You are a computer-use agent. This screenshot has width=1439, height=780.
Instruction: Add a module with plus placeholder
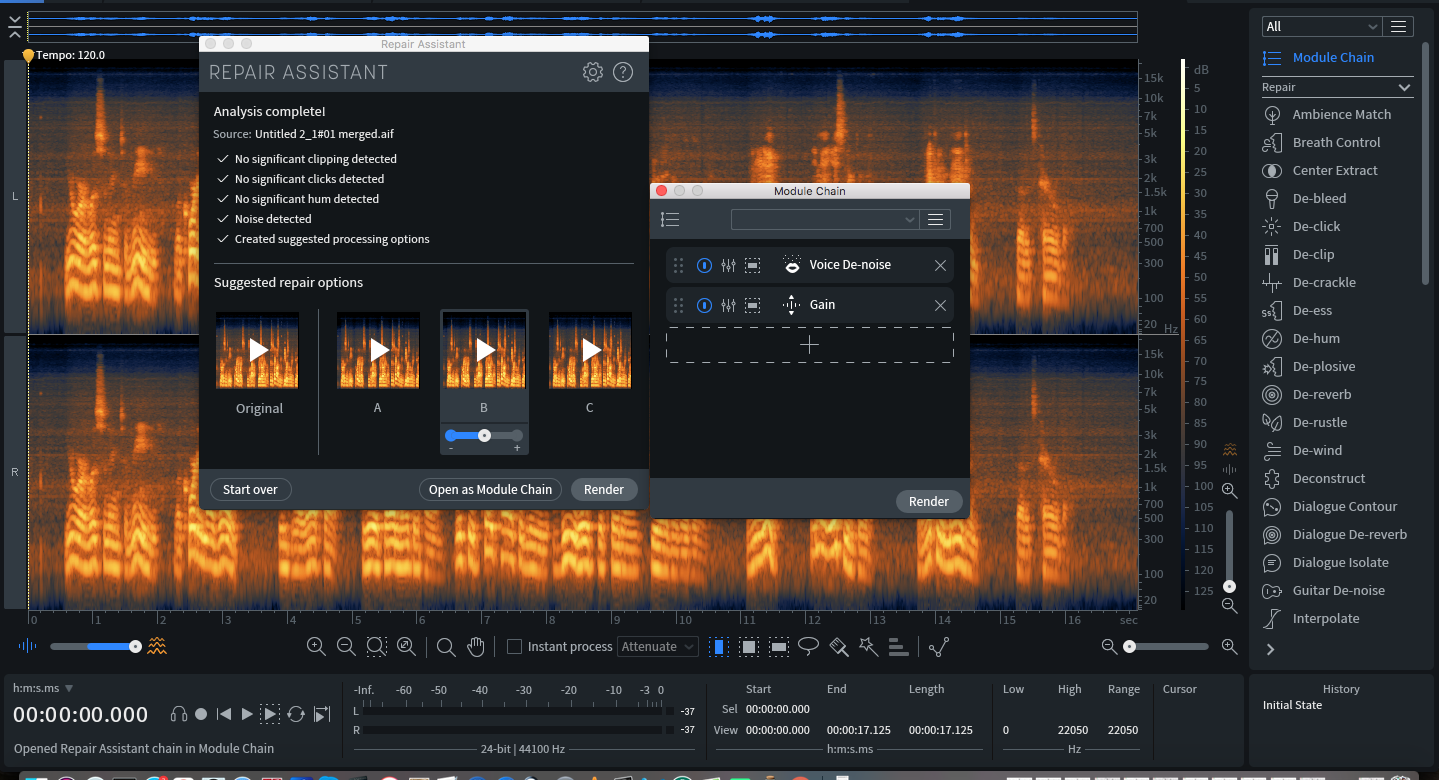point(810,345)
